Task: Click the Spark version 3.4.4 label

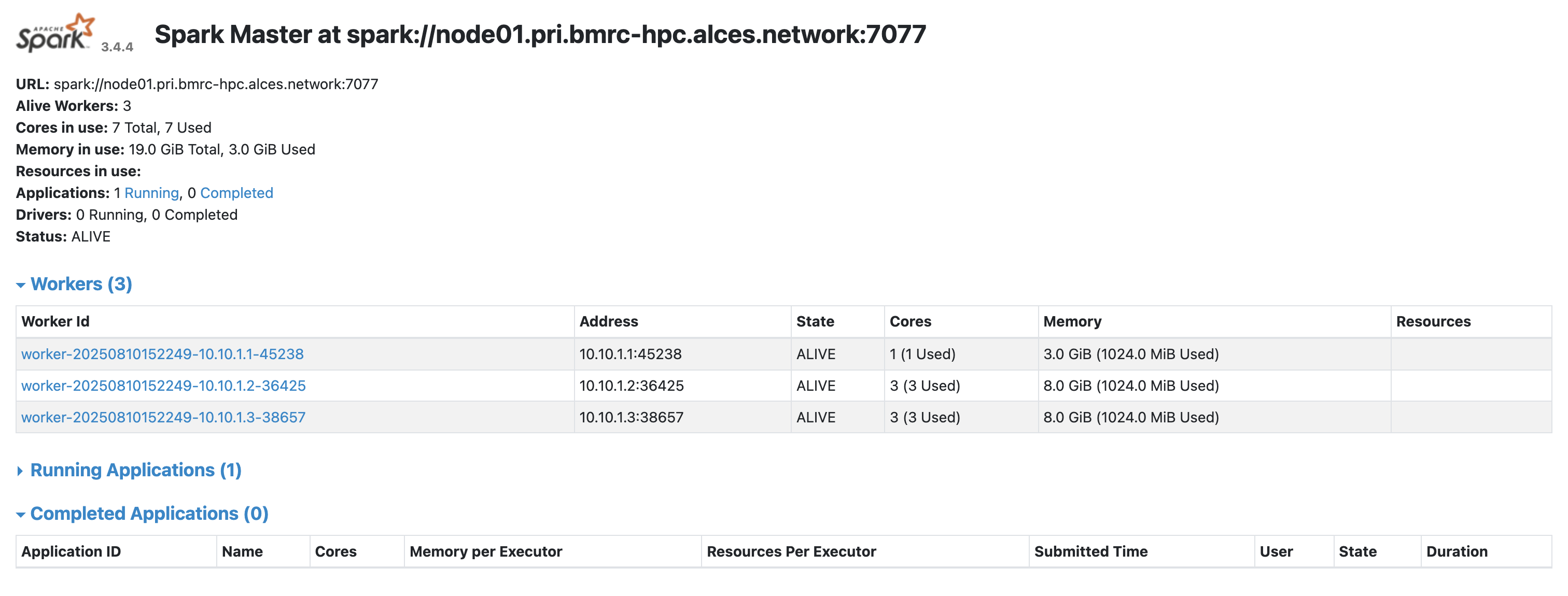Action: [117, 47]
